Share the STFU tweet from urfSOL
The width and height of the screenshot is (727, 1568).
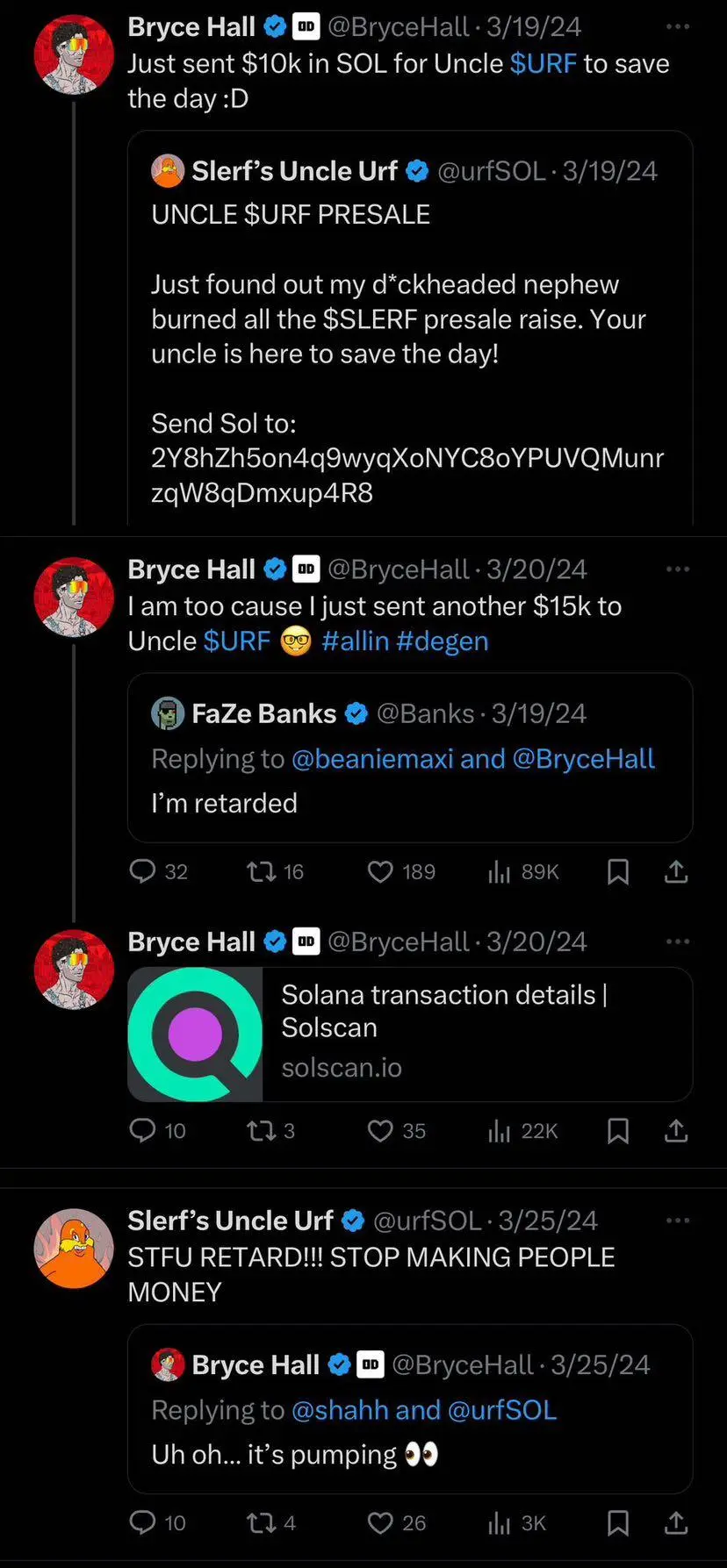tap(676, 1522)
